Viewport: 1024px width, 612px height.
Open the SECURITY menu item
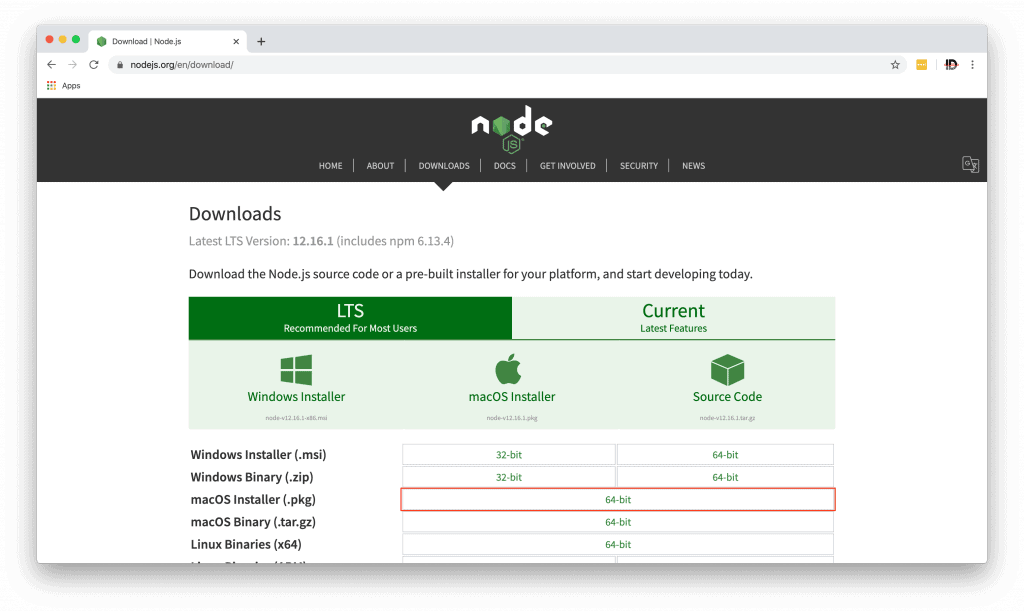tap(639, 166)
